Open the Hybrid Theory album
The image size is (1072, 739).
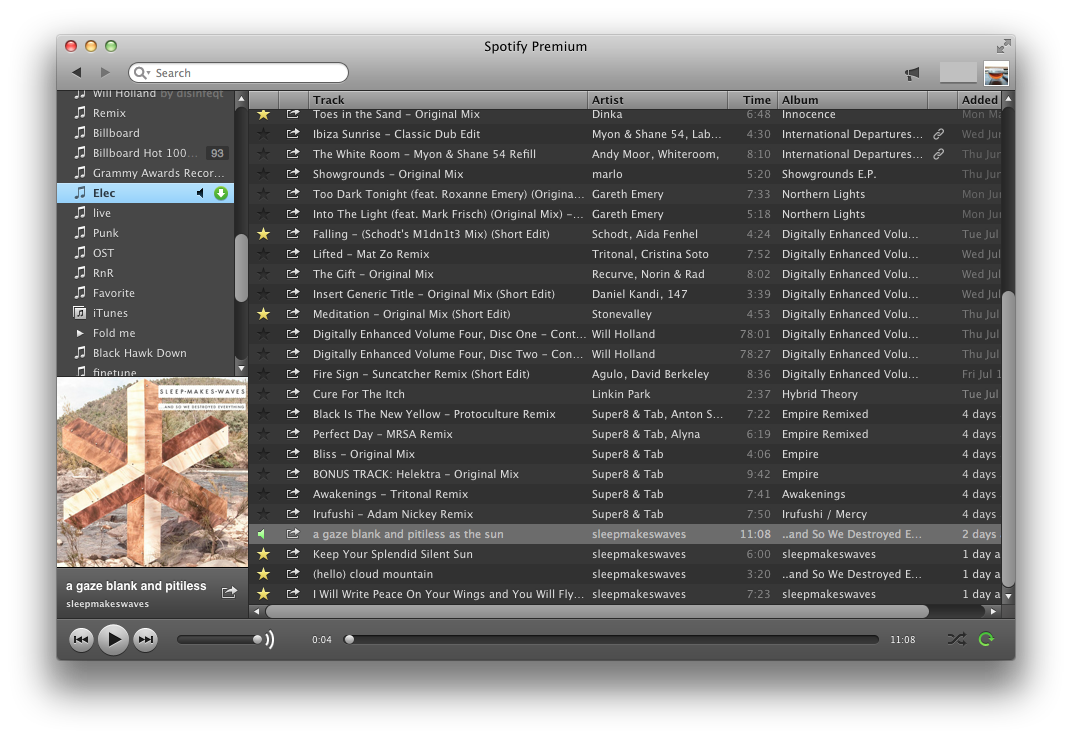(x=819, y=394)
